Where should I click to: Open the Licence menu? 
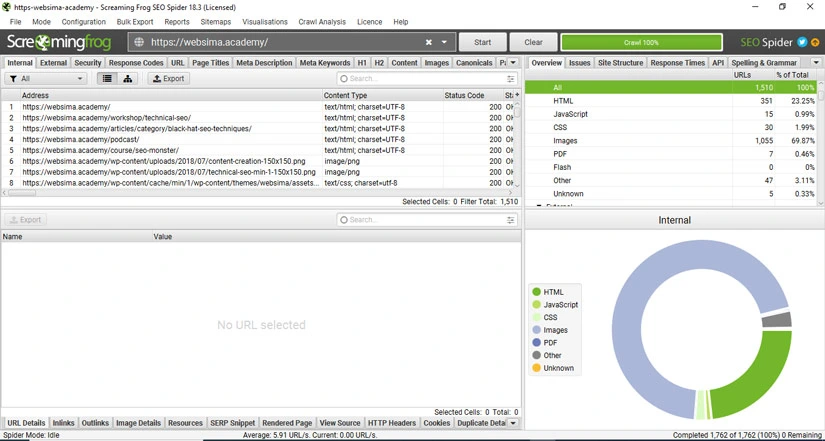(x=370, y=22)
